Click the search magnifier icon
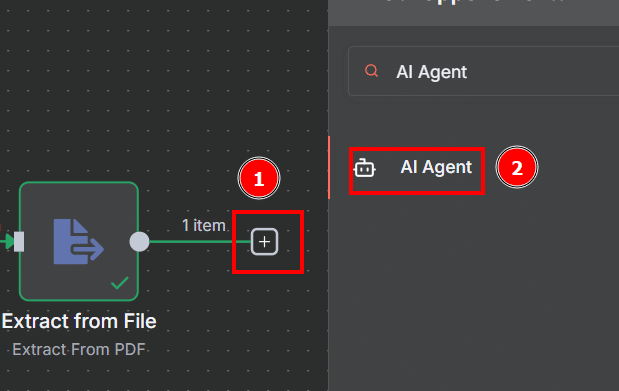The image size is (619, 391). (371, 71)
